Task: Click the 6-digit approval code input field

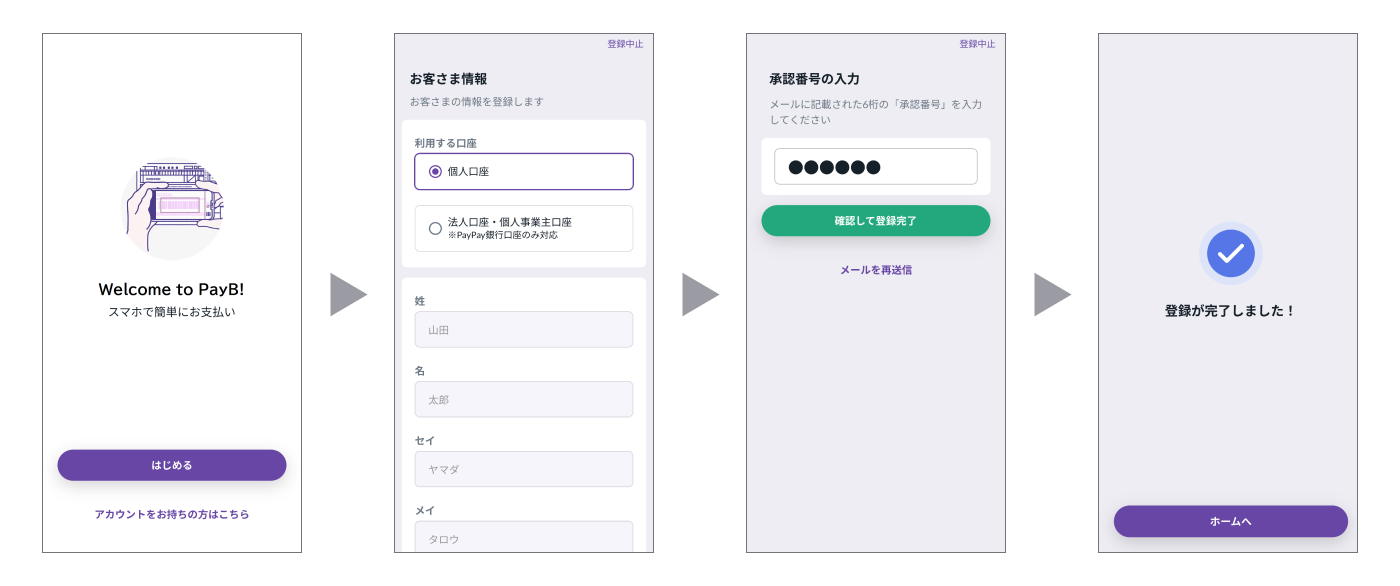Action: 876,167
